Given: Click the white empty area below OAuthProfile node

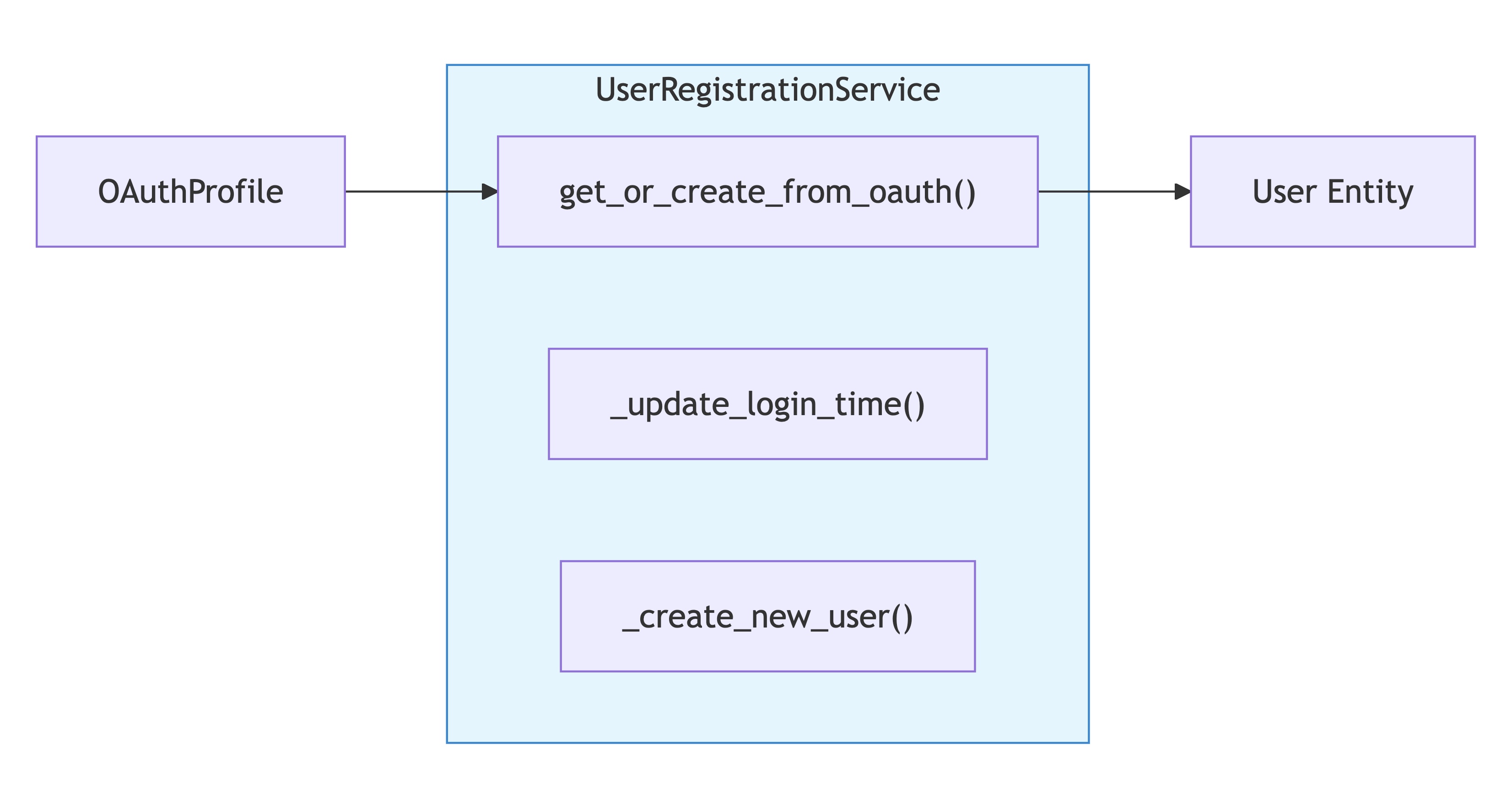Looking at the screenshot, I should [190, 470].
